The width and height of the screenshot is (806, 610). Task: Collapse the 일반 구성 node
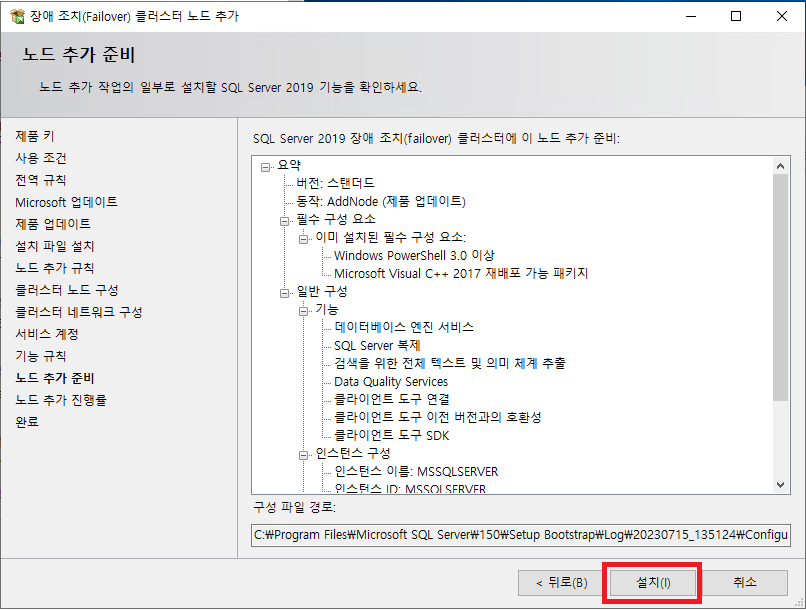click(284, 293)
